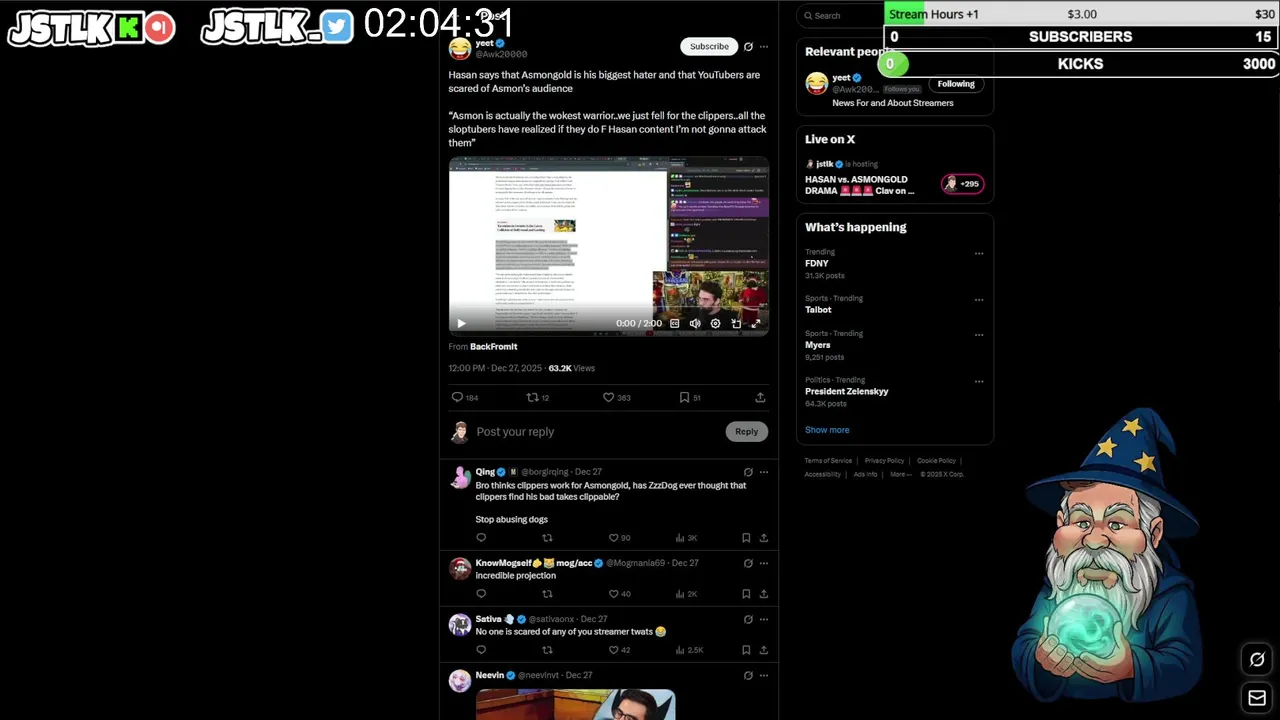Enter fullscreen on the video player
This screenshot has width=1280, height=720.
coord(756,323)
